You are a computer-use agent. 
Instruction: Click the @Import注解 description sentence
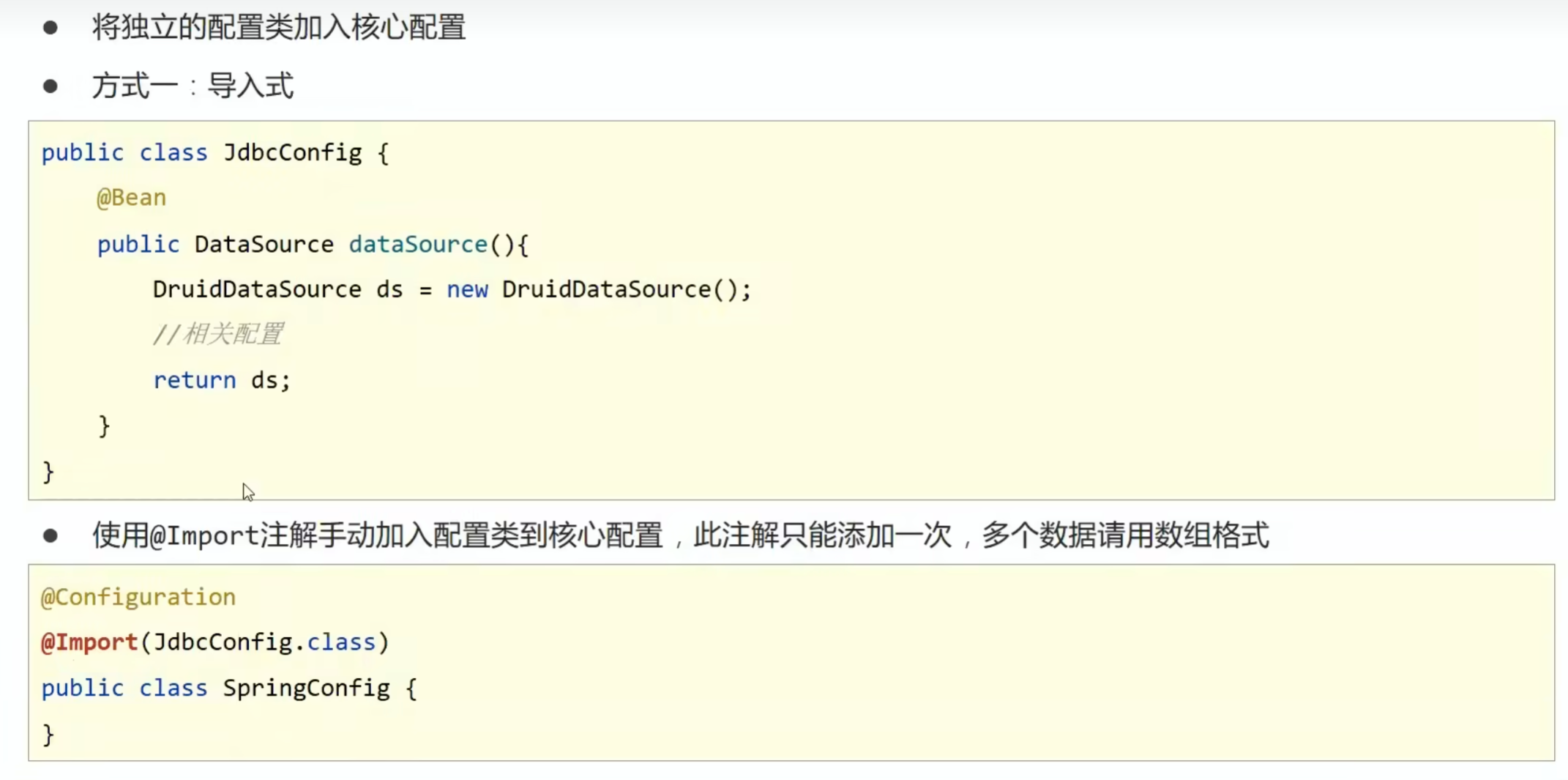(x=680, y=535)
